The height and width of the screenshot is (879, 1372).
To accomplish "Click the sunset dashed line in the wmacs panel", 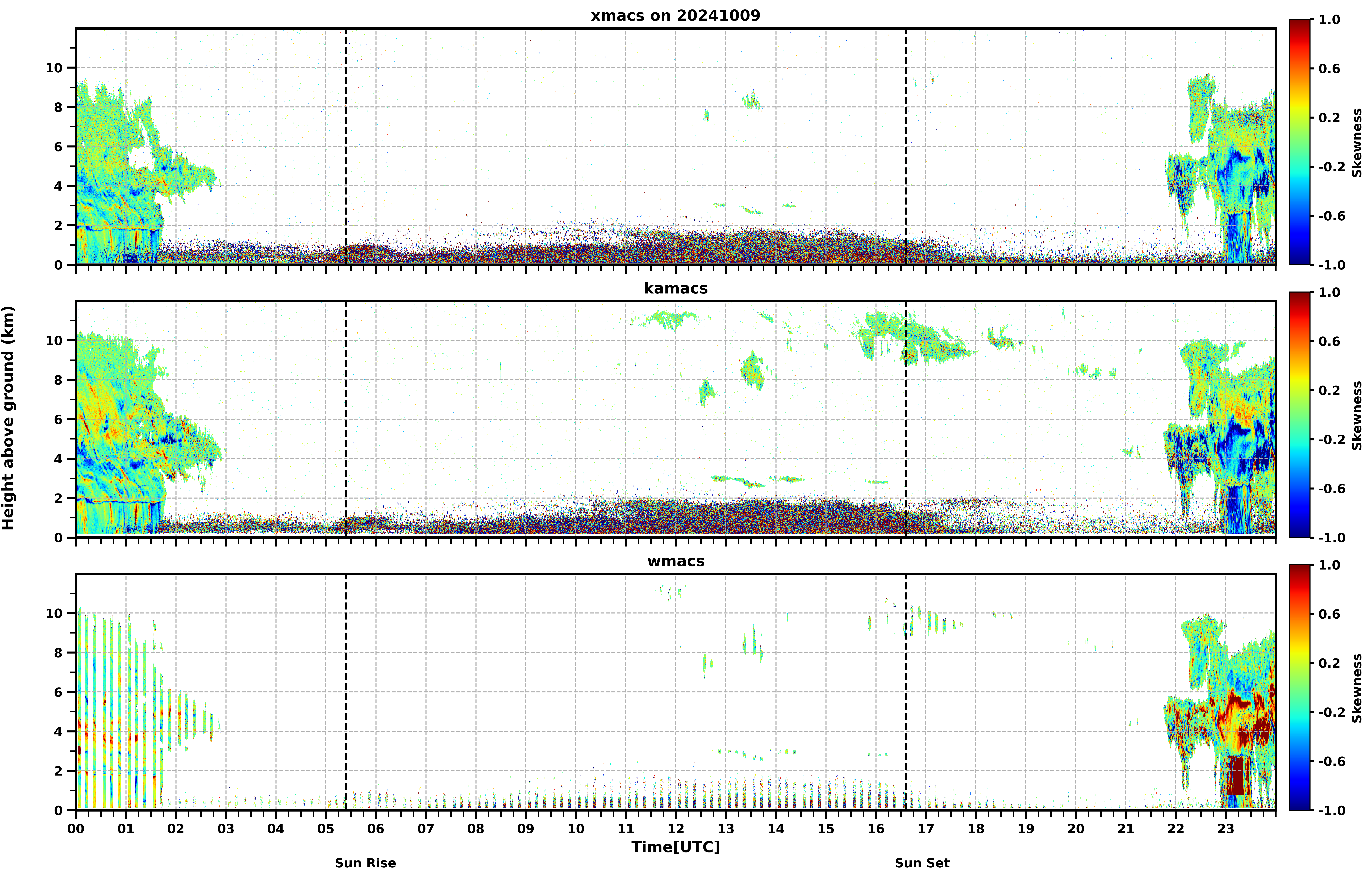I will tap(906, 692).
